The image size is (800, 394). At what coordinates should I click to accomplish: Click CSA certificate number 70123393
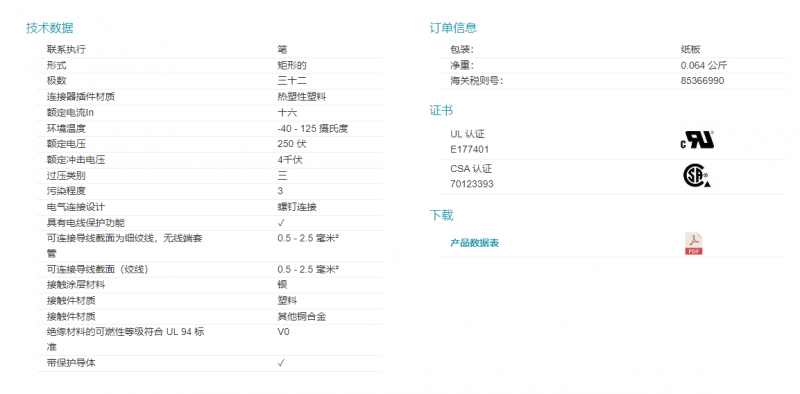click(x=472, y=184)
